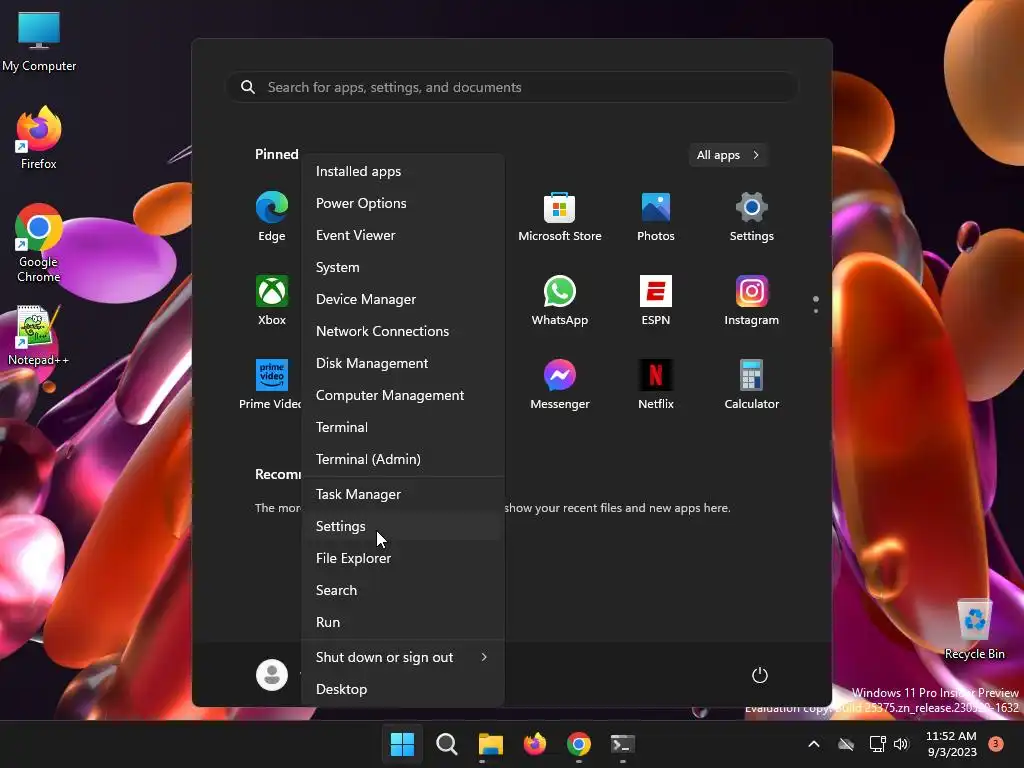Select Search in the context menu

[x=402, y=590]
